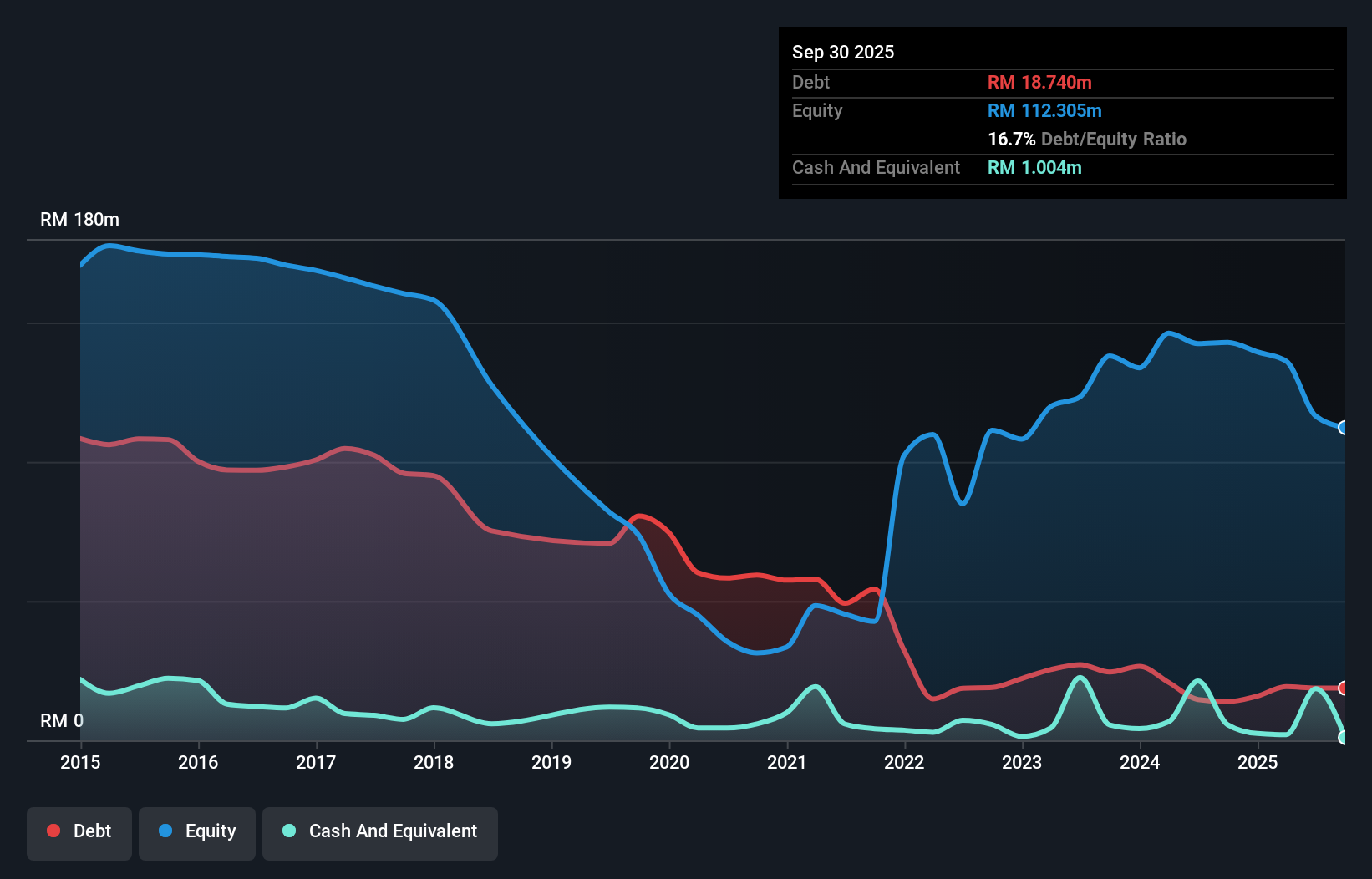The image size is (1372, 879).
Task: Click the red Debt legend dot
Action: click(x=53, y=831)
